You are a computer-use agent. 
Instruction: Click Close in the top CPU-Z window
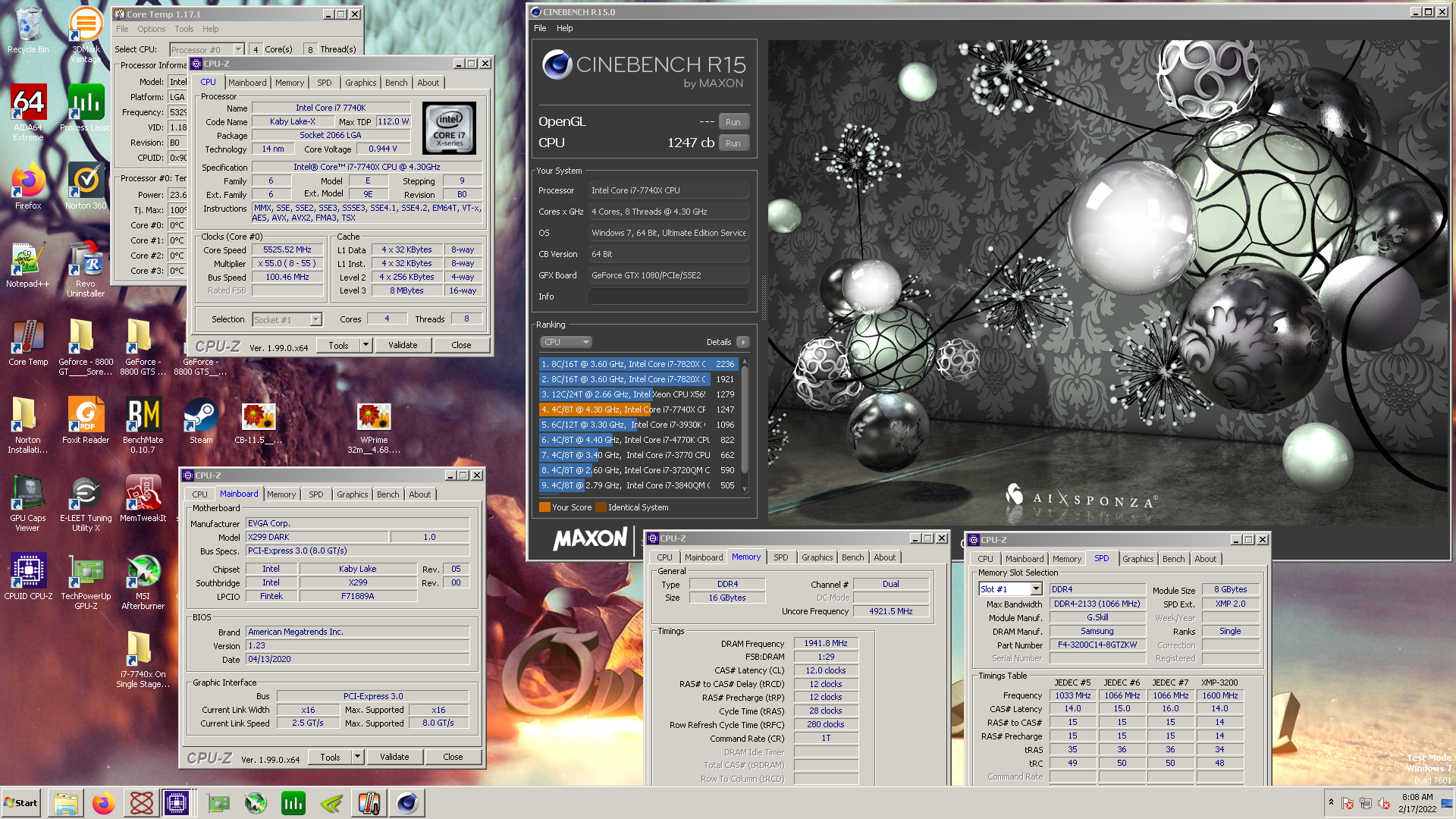(461, 345)
